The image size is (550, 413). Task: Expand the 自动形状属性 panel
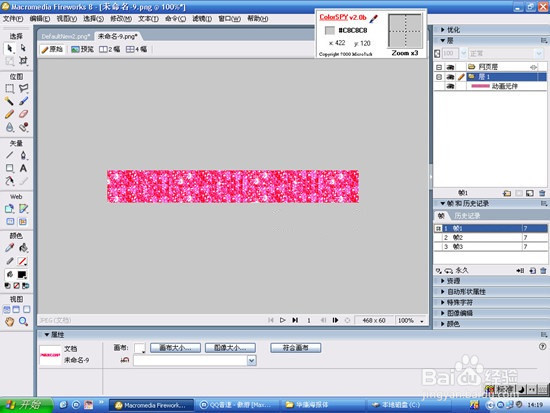click(x=443, y=292)
